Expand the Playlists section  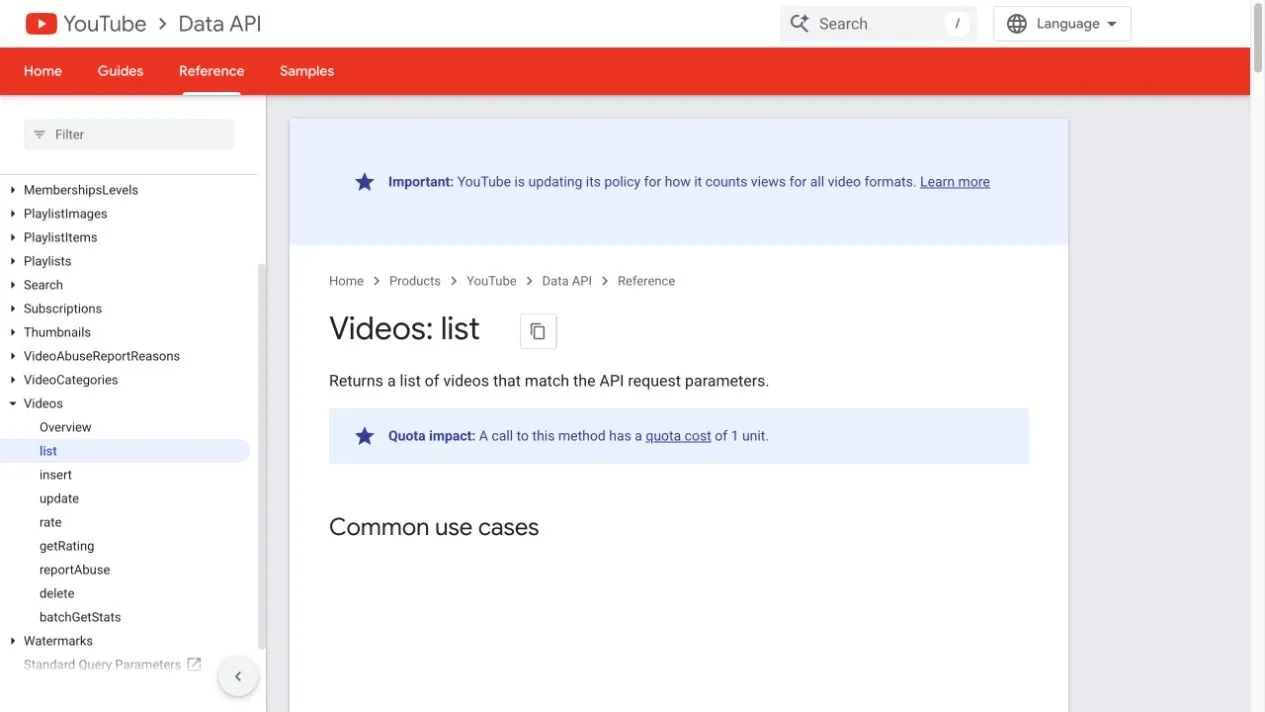13,261
